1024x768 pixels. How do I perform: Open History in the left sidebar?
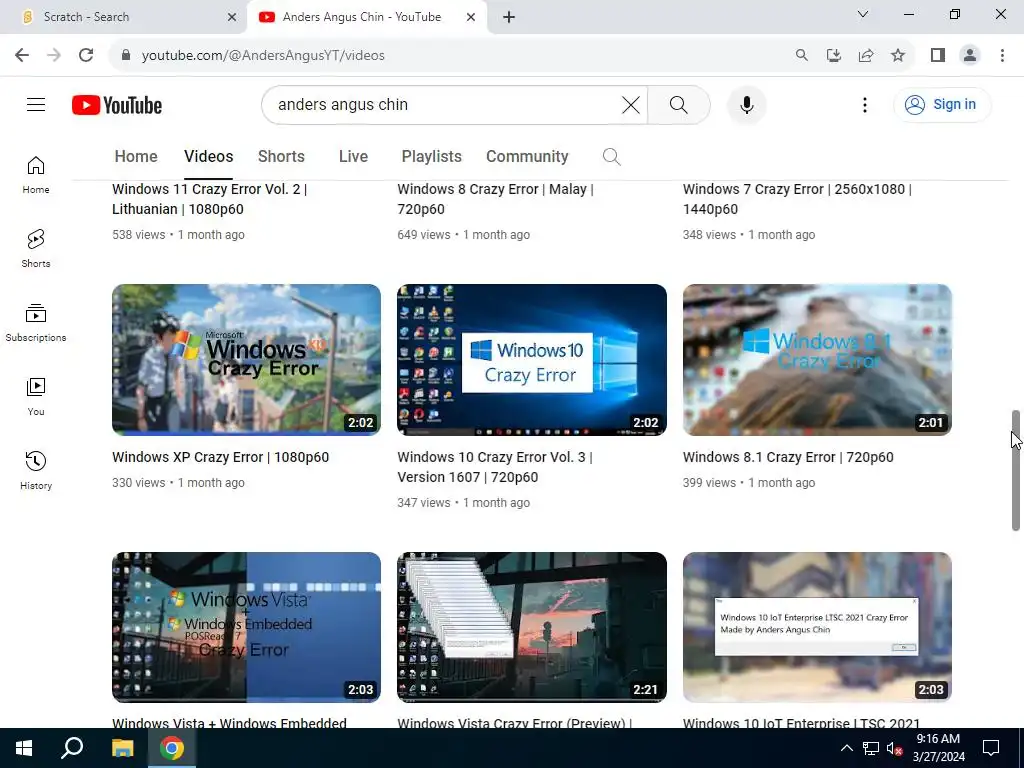[36, 470]
